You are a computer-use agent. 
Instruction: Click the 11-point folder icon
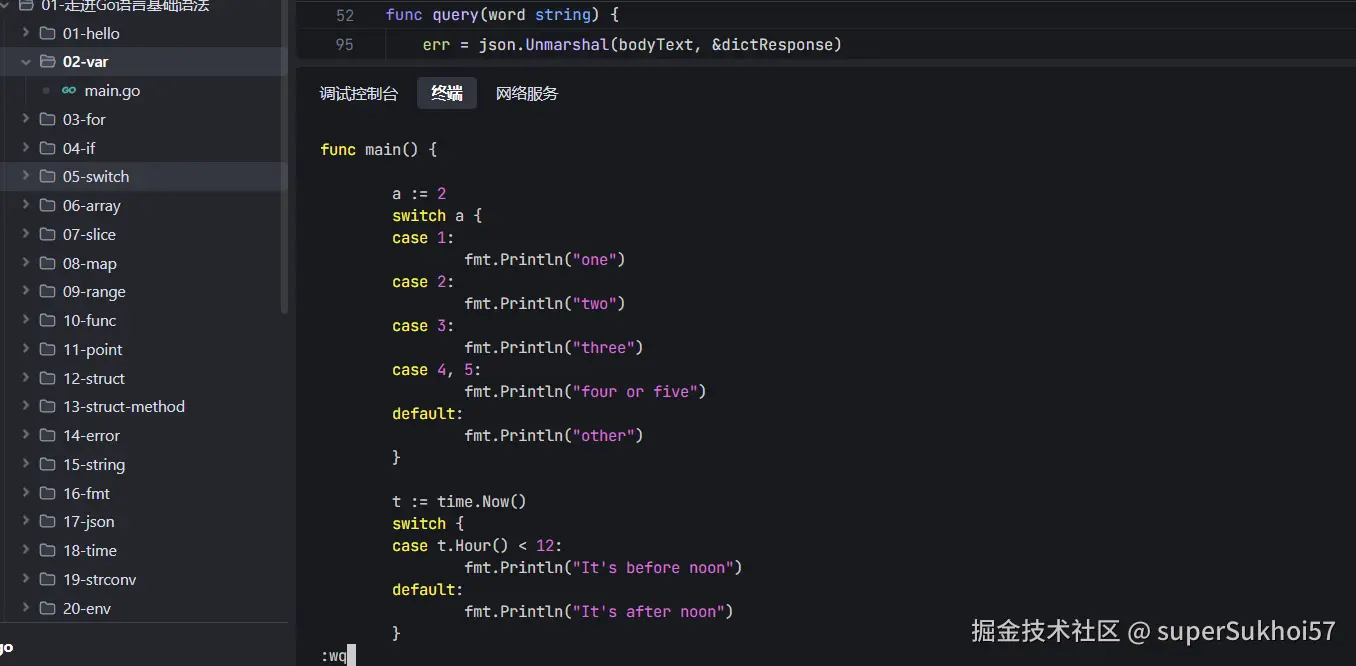coord(47,349)
